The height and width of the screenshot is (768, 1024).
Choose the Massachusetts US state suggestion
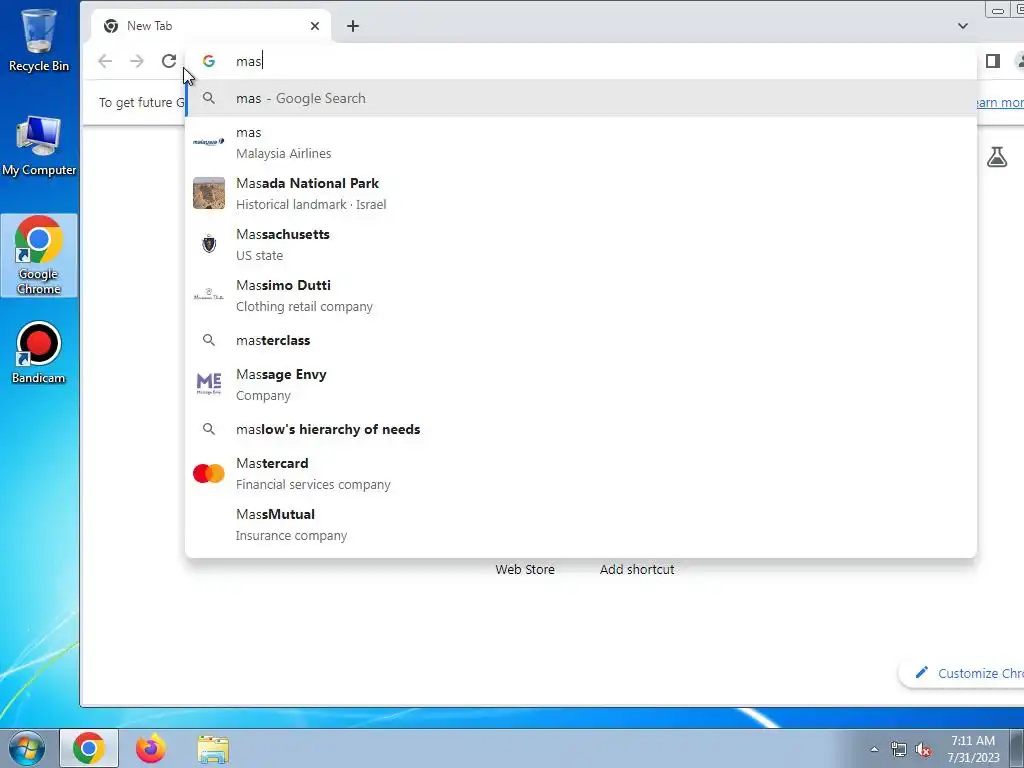[581, 244]
